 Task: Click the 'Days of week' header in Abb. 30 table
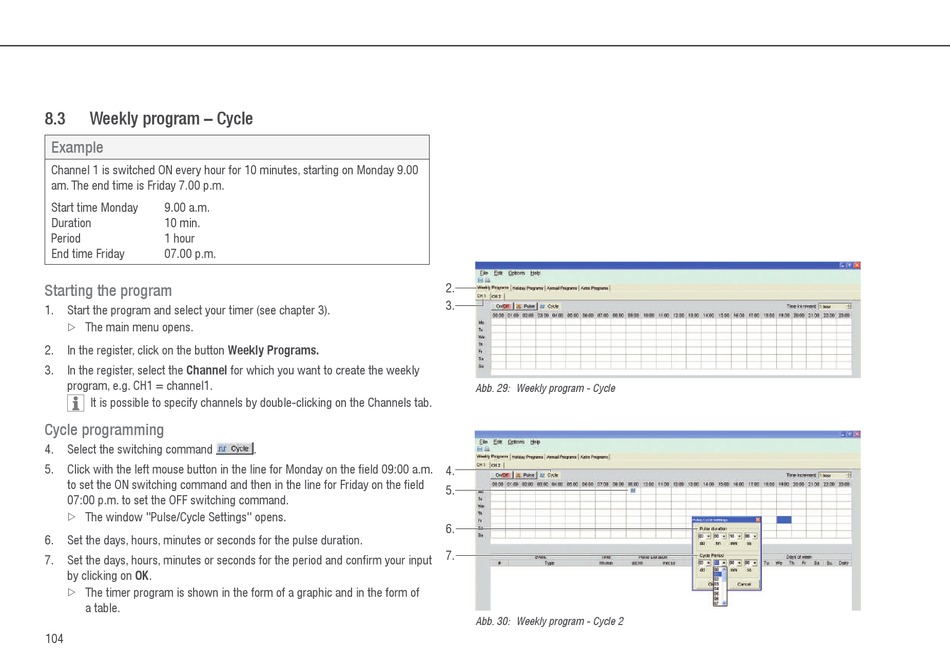(x=799, y=557)
